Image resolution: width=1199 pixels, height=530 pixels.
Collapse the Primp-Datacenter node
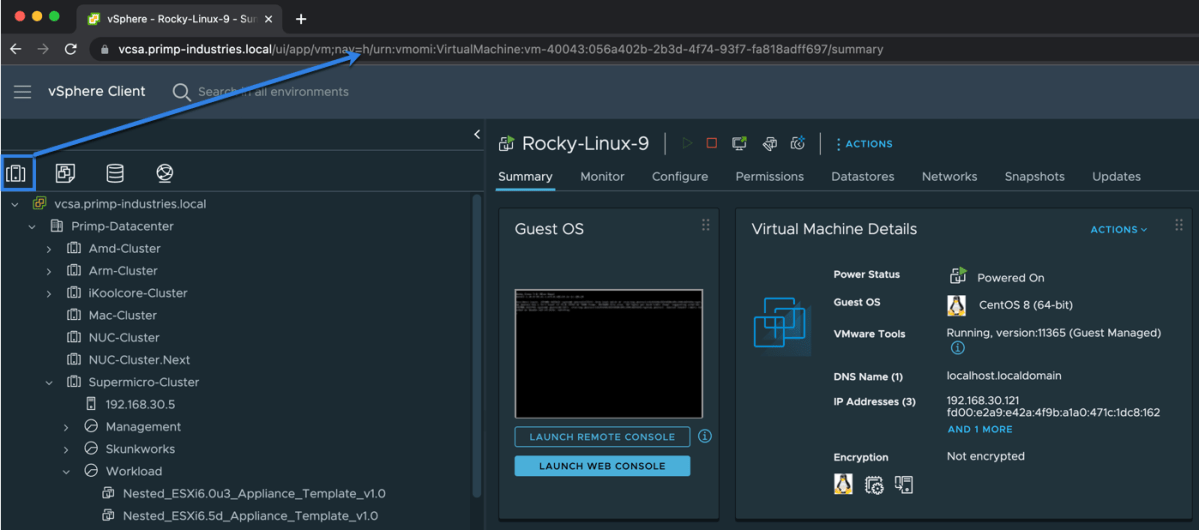[32, 226]
